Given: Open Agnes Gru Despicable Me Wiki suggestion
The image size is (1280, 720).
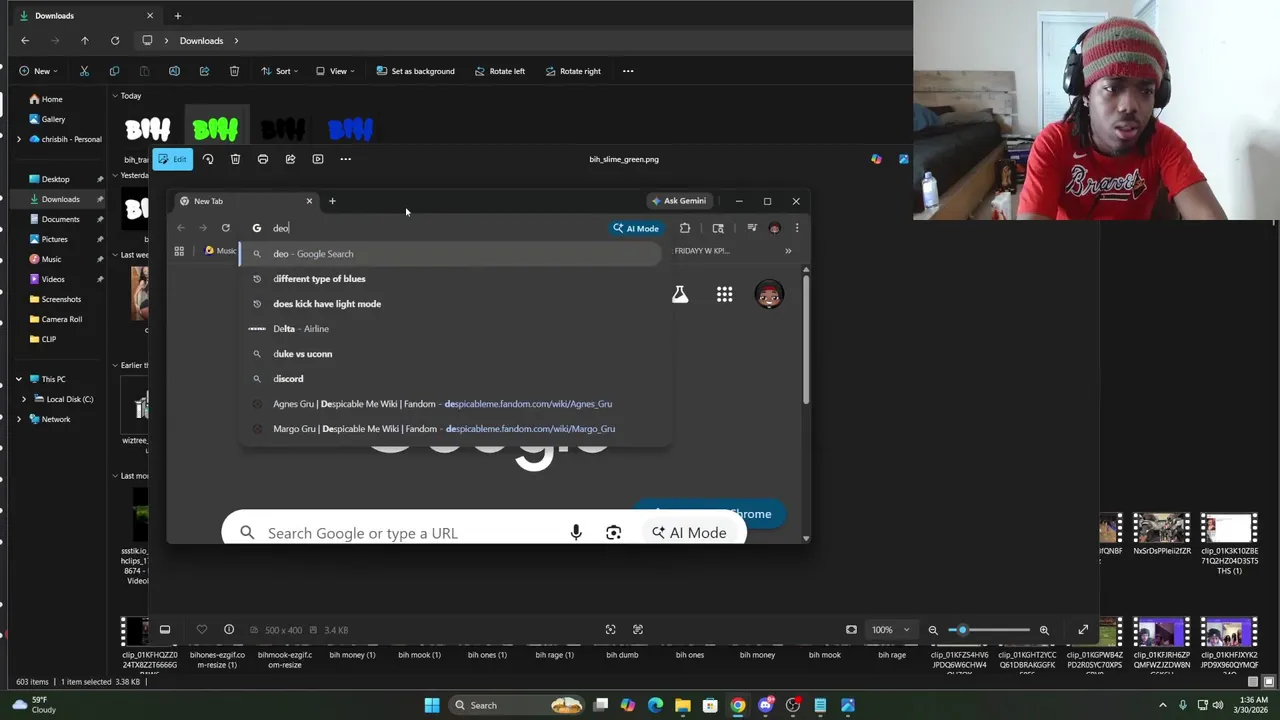Looking at the screenshot, I should pos(450,404).
